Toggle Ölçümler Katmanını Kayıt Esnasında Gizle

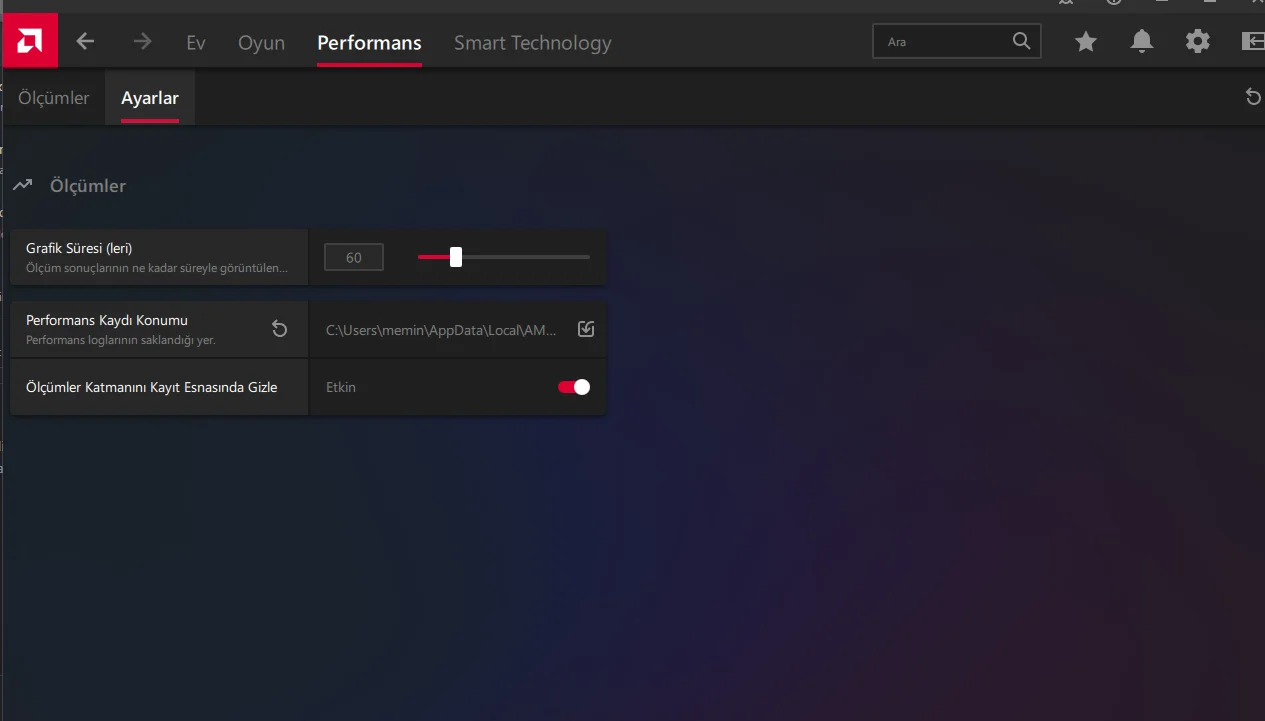click(x=574, y=387)
